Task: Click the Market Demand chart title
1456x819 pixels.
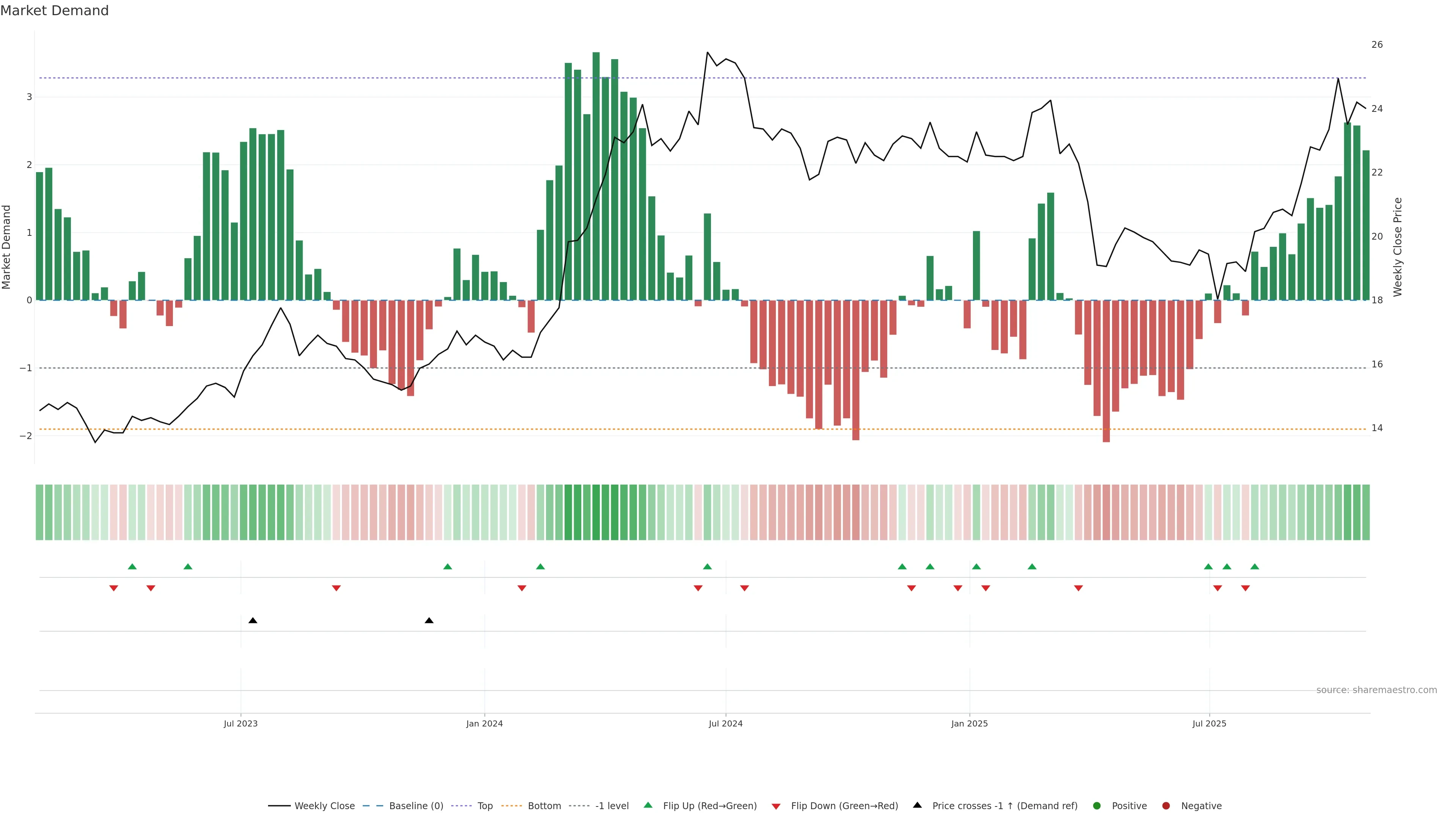Action: click(x=54, y=11)
